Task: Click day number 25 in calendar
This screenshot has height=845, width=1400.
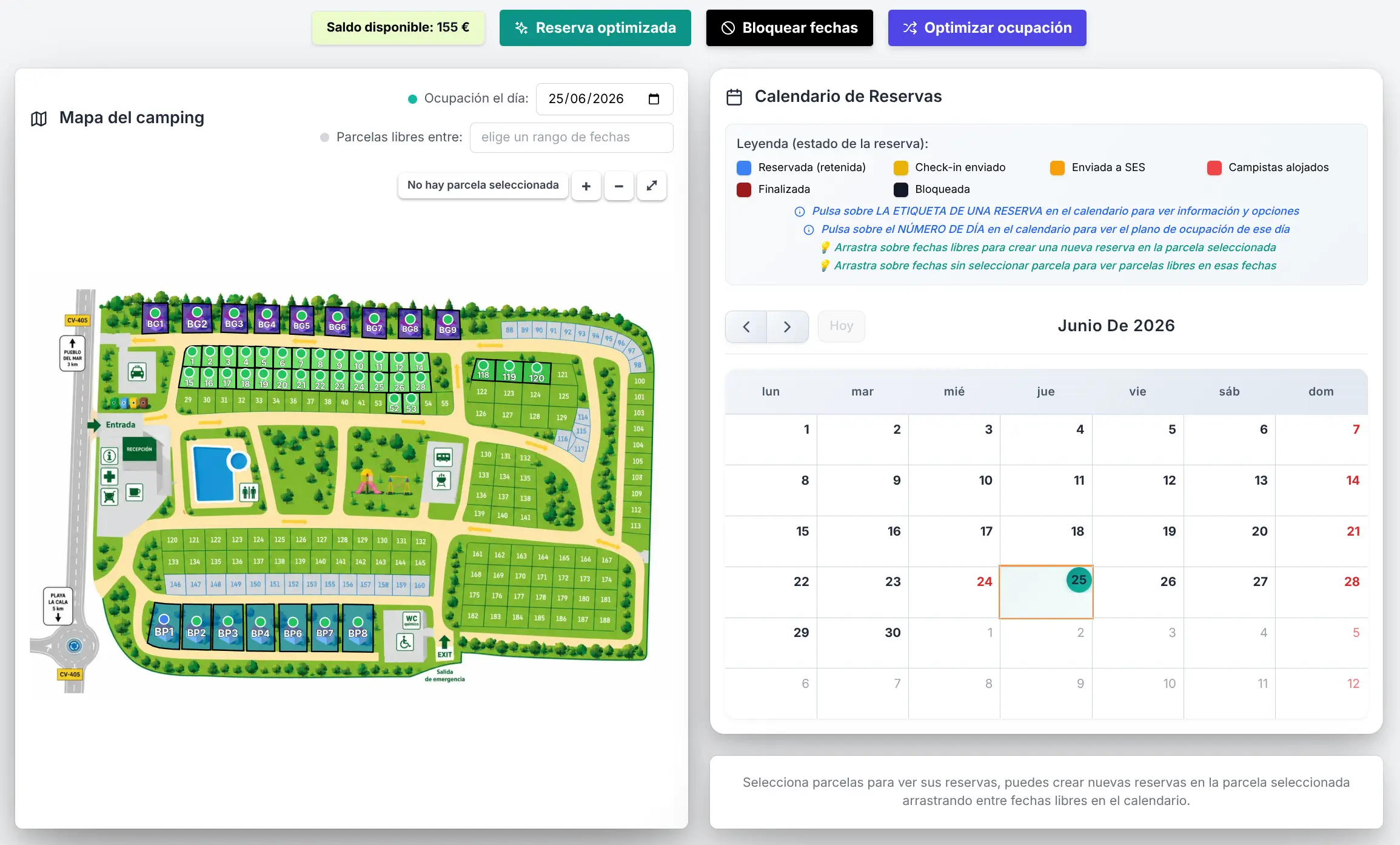Action: (x=1079, y=580)
